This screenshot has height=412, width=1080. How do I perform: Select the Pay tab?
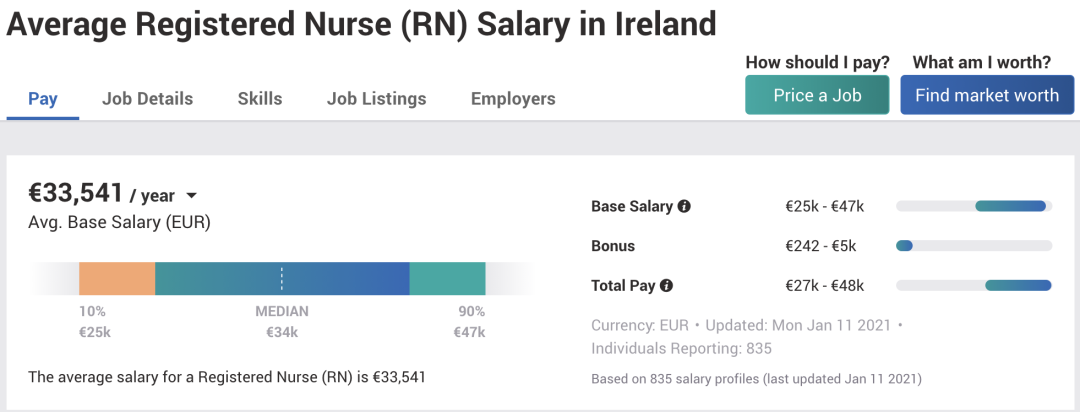(43, 99)
